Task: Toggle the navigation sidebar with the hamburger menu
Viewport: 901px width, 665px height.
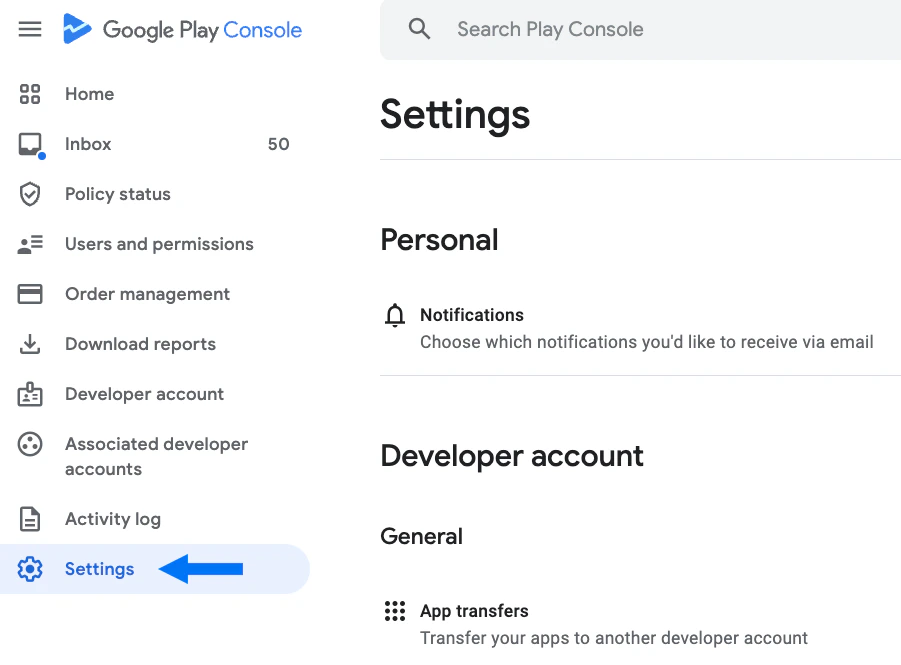Action: pos(29,29)
